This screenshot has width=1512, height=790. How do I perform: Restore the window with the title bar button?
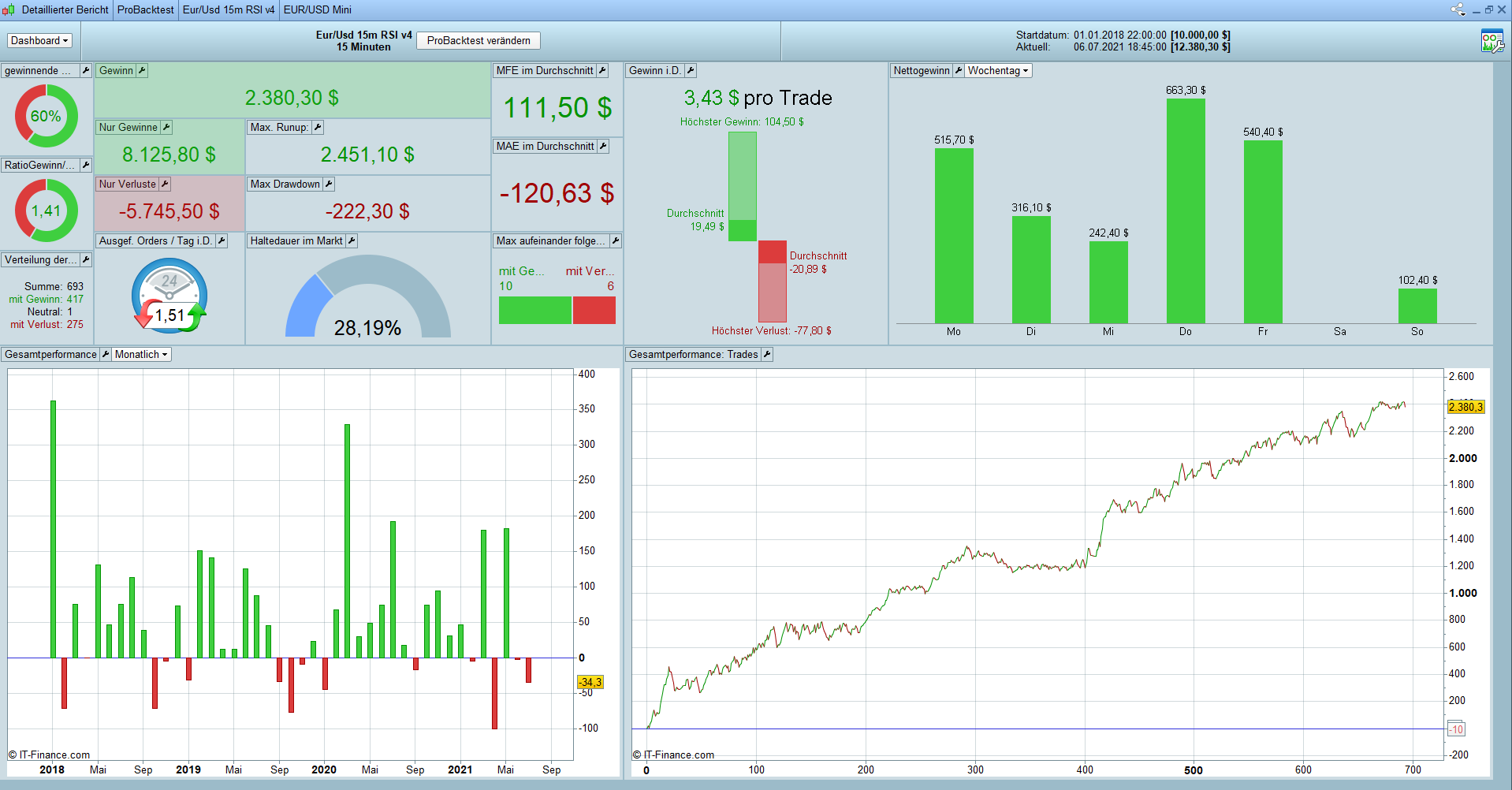[x=1489, y=9]
